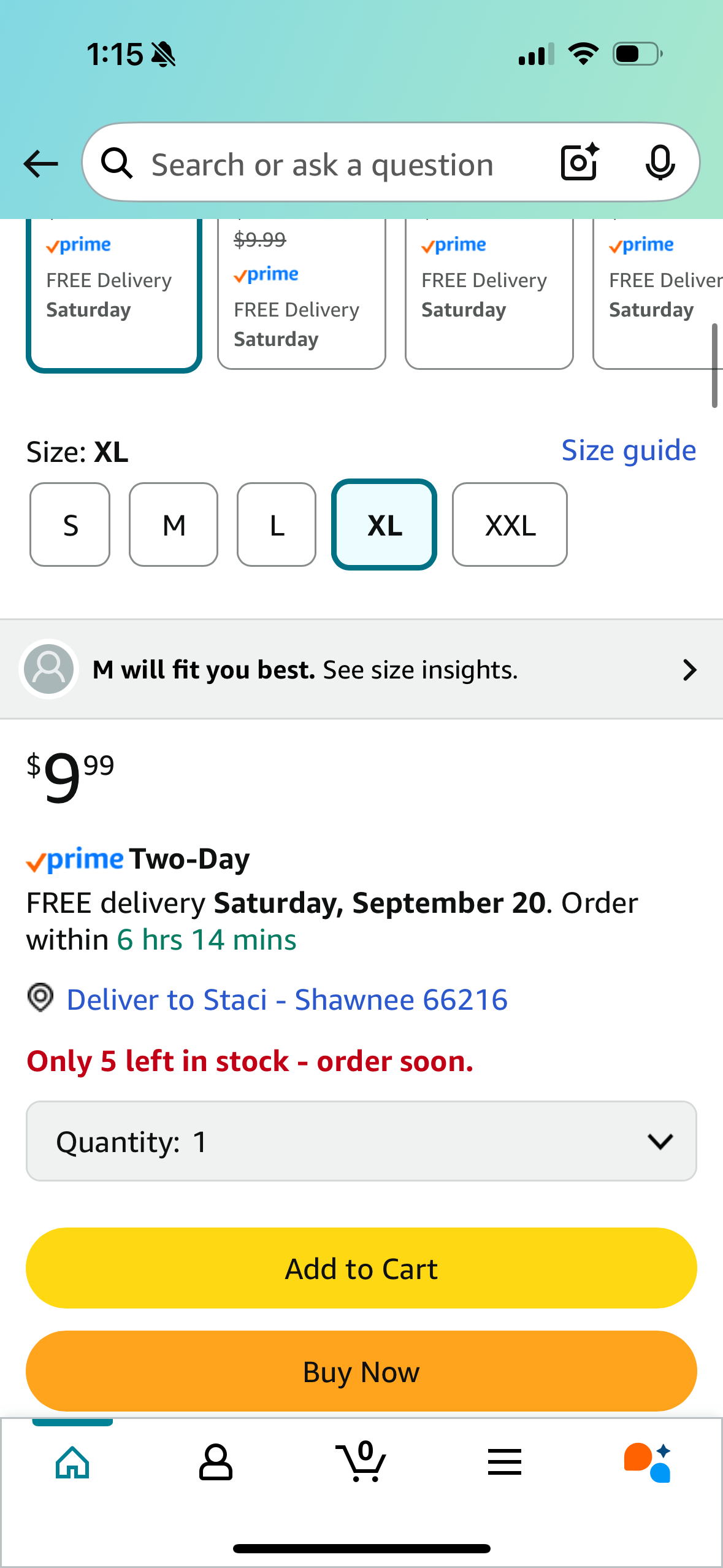
Task: Tap the Buy Now button
Action: point(361,1371)
